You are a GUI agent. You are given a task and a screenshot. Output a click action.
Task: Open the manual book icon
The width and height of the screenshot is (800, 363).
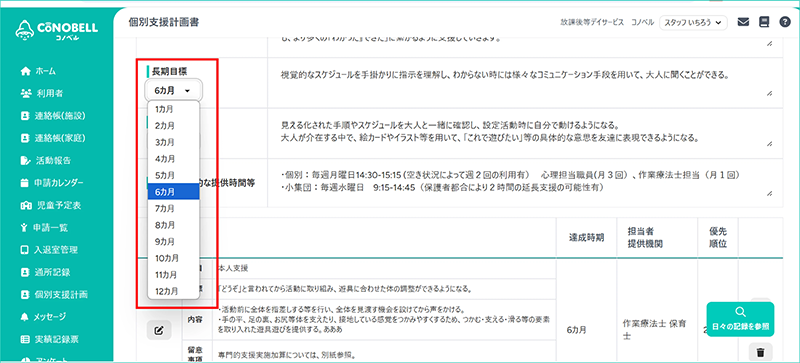(x=764, y=22)
